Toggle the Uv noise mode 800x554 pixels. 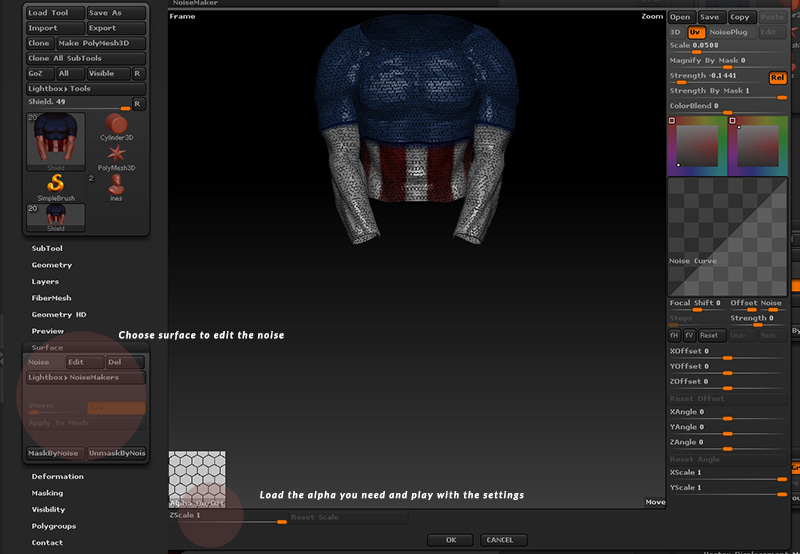point(696,32)
